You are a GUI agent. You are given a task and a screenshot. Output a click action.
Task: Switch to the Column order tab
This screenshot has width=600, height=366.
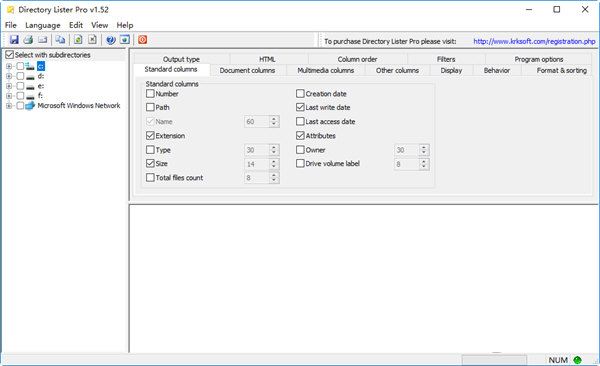pos(357,59)
